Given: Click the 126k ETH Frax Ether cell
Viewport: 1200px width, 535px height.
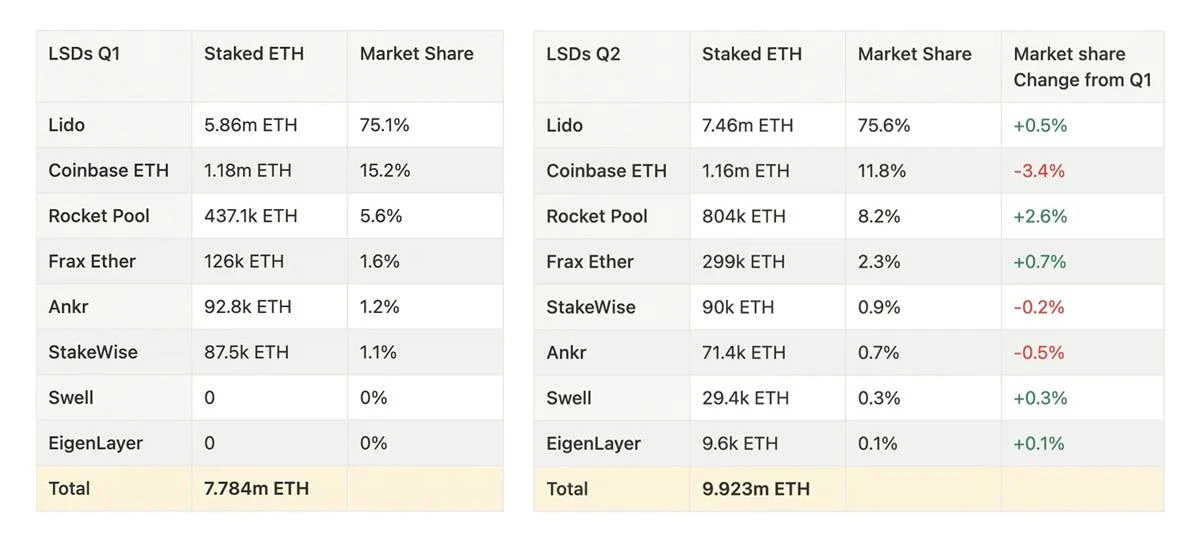Looking at the screenshot, I should pos(244,262).
